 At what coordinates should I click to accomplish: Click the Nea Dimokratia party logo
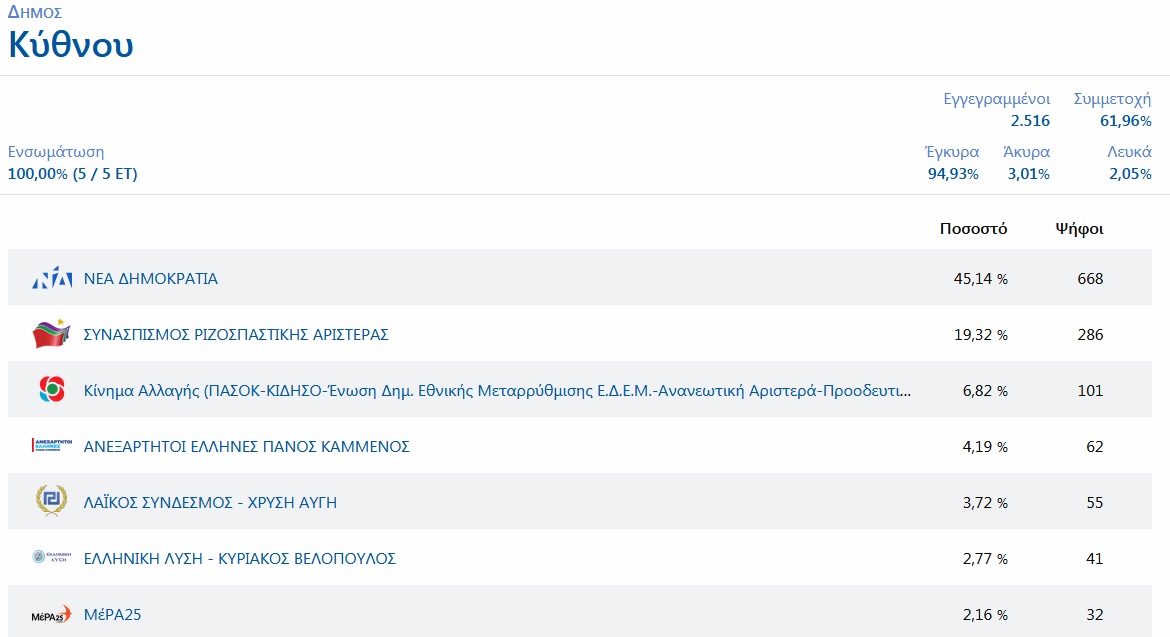pyautogui.click(x=52, y=279)
